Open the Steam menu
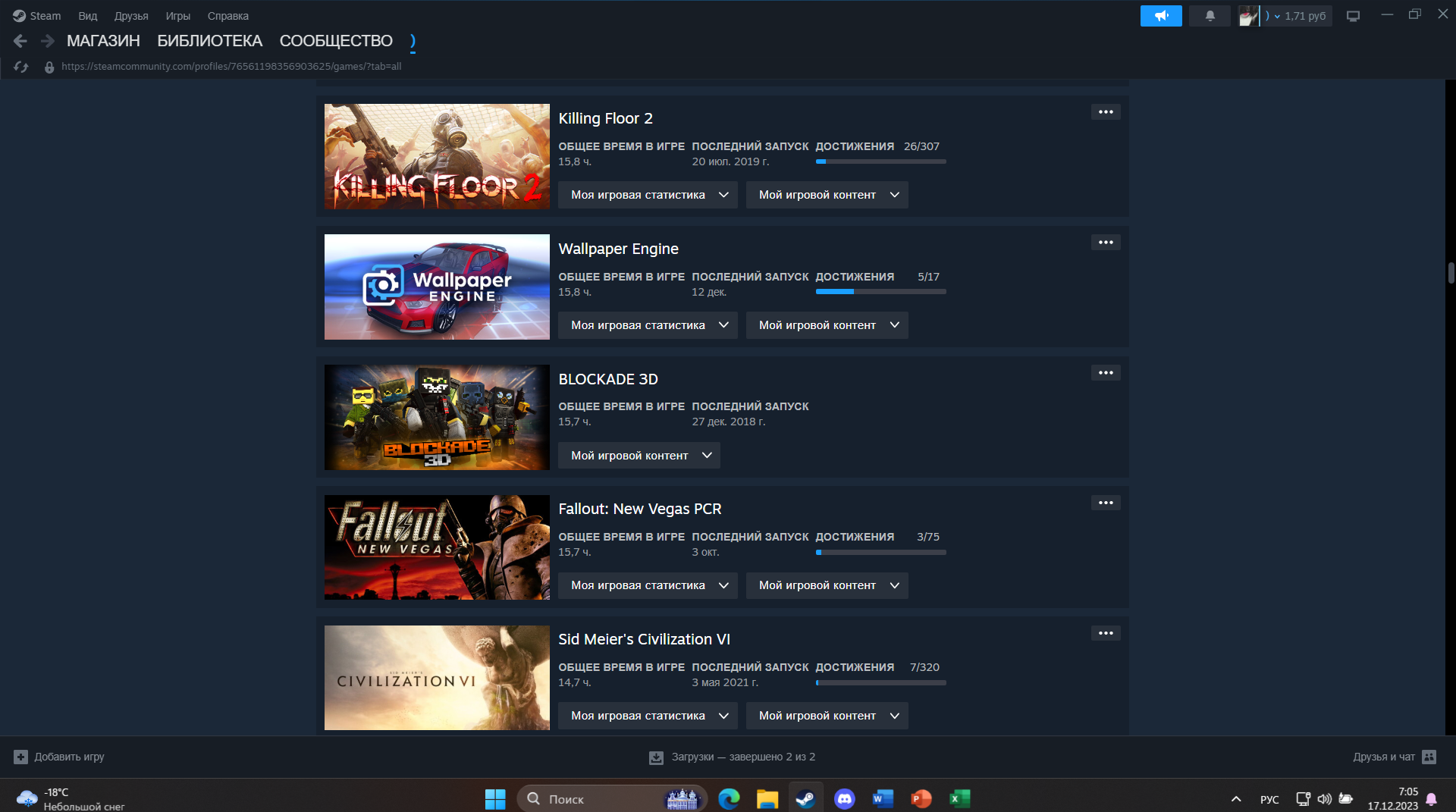The width and height of the screenshot is (1456, 812). pos(45,16)
